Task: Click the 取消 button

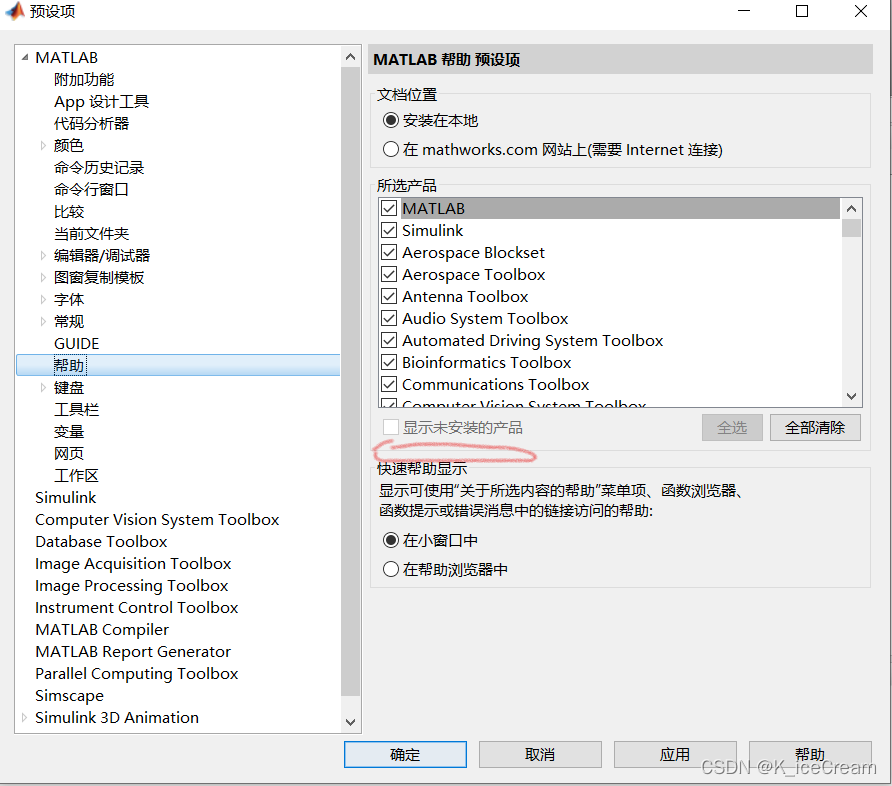Action: tap(540, 754)
